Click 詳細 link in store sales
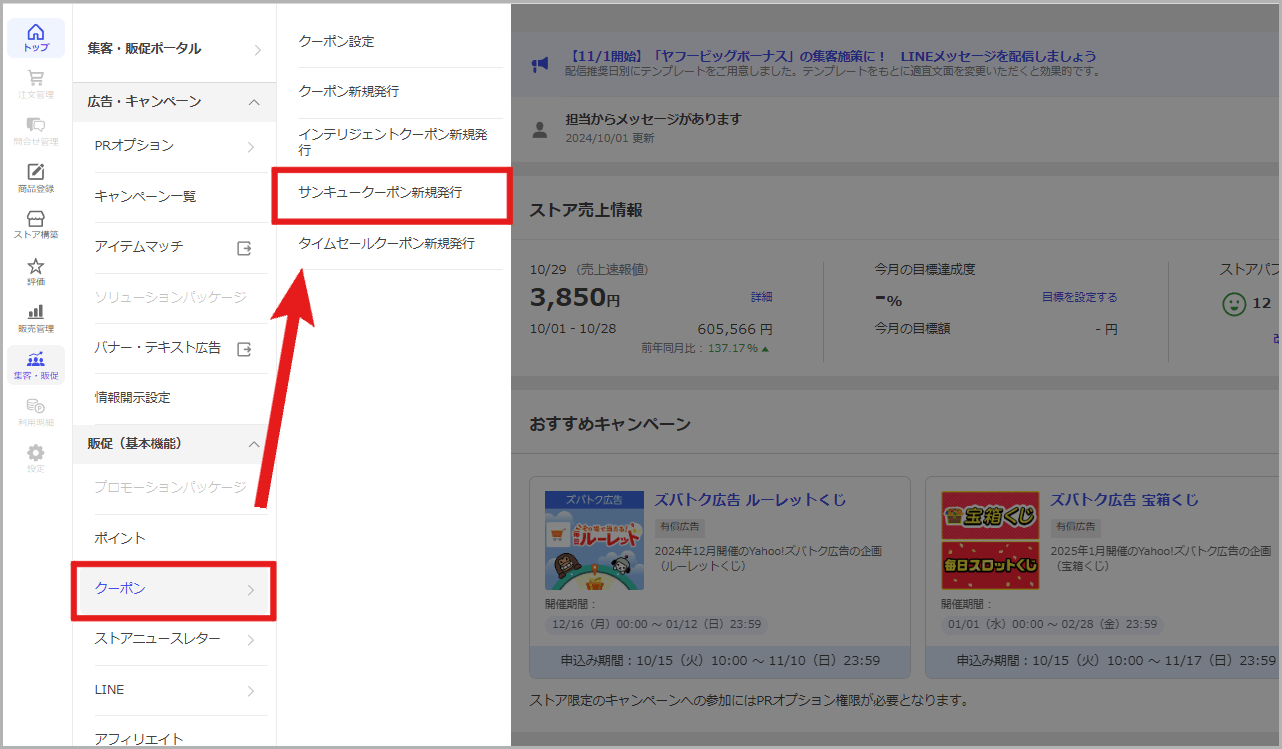Viewport: 1282px width, 749px height. [762, 297]
